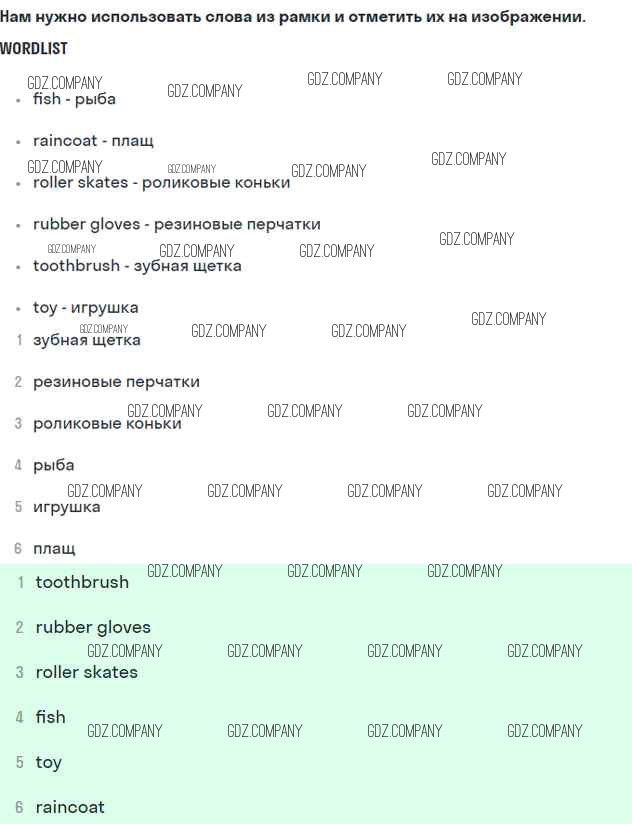This screenshot has height=824, width=632.
Task: Select answer 4 'fish' in green block
Action: pyautogui.click(x=50, y=717)
